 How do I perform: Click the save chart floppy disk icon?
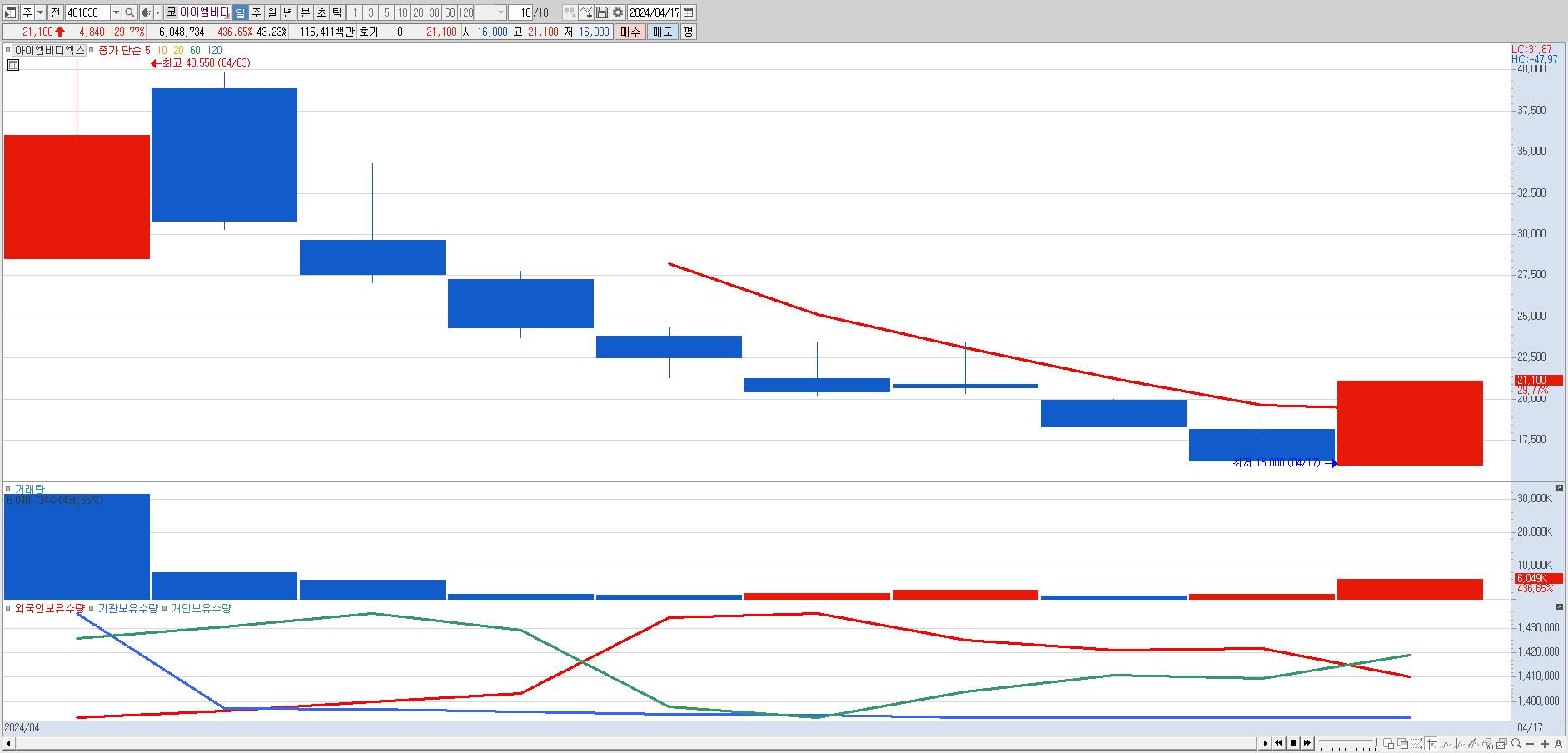602,12
